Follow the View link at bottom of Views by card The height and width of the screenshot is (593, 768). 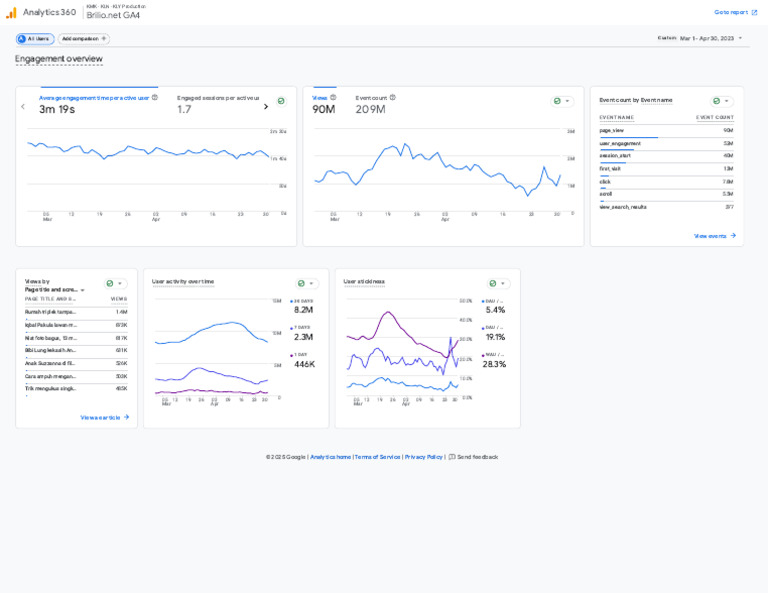tap(104, 418)
